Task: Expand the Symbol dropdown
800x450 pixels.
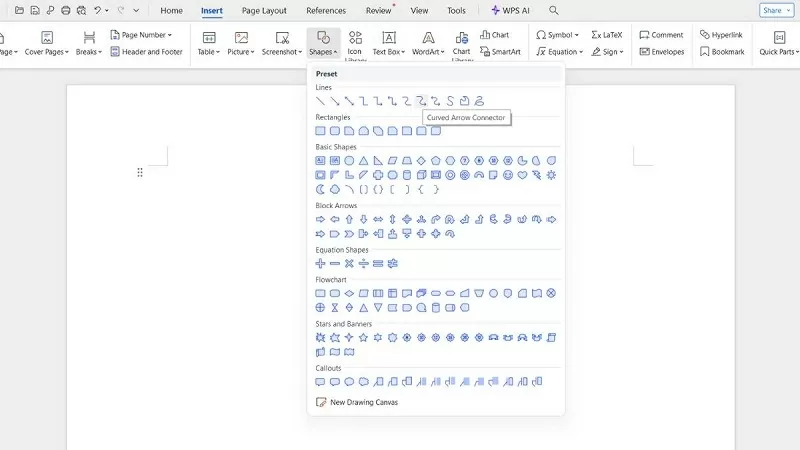Action: click(x=560, y=35)
